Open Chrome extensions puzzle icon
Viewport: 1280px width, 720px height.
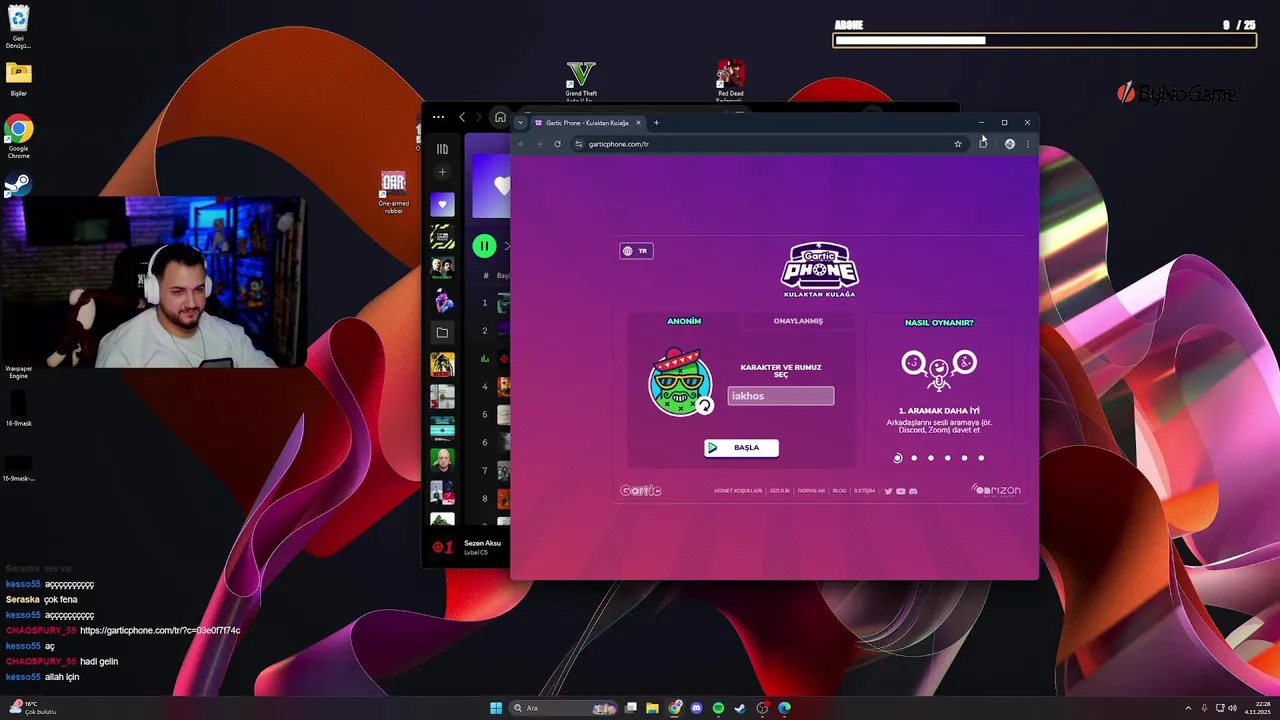[x=983, y=144]
